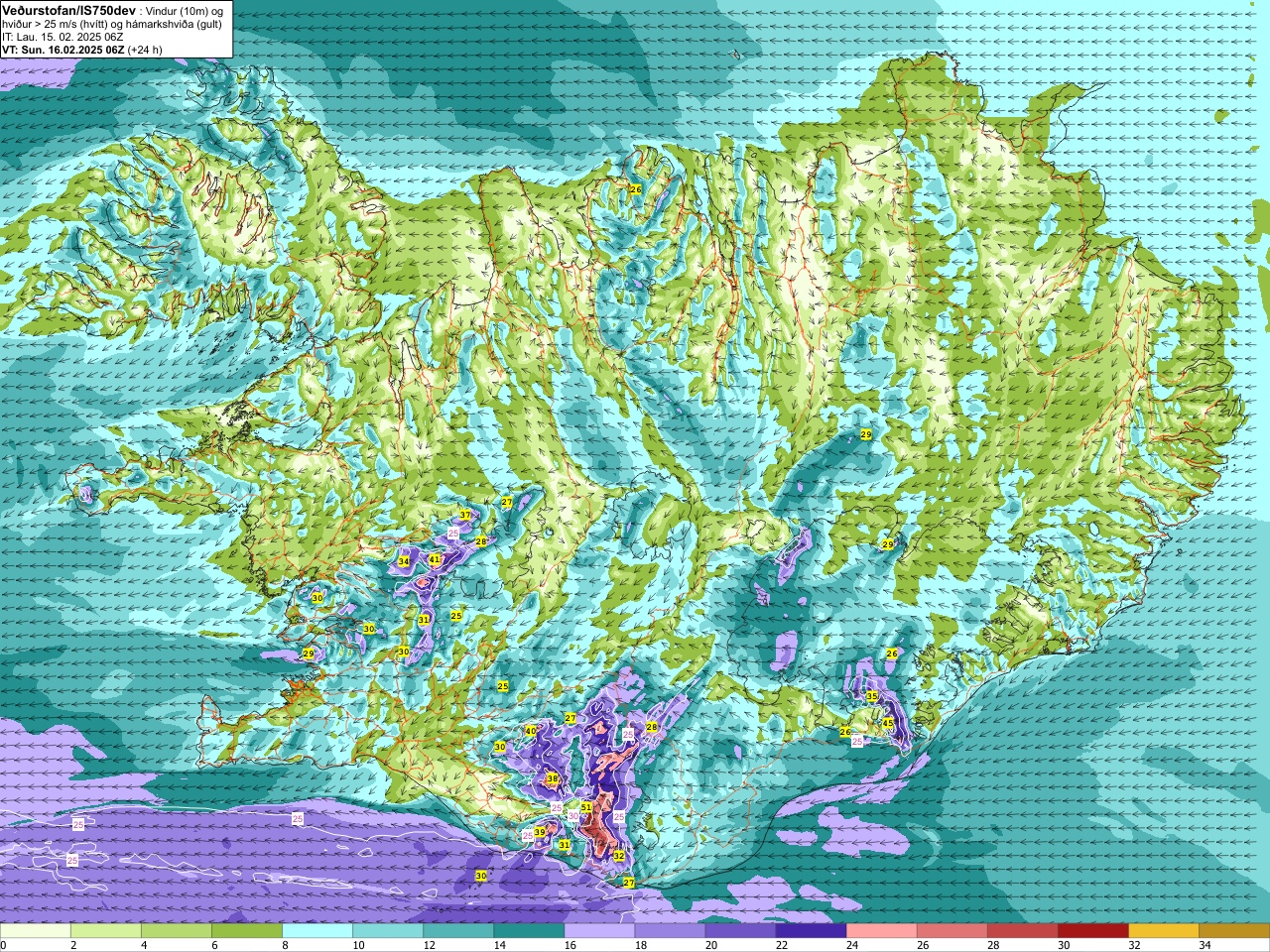Pick the 2–4 m/s light green legend swatch
Screen dimensions: 1270x952
[106, 931]
